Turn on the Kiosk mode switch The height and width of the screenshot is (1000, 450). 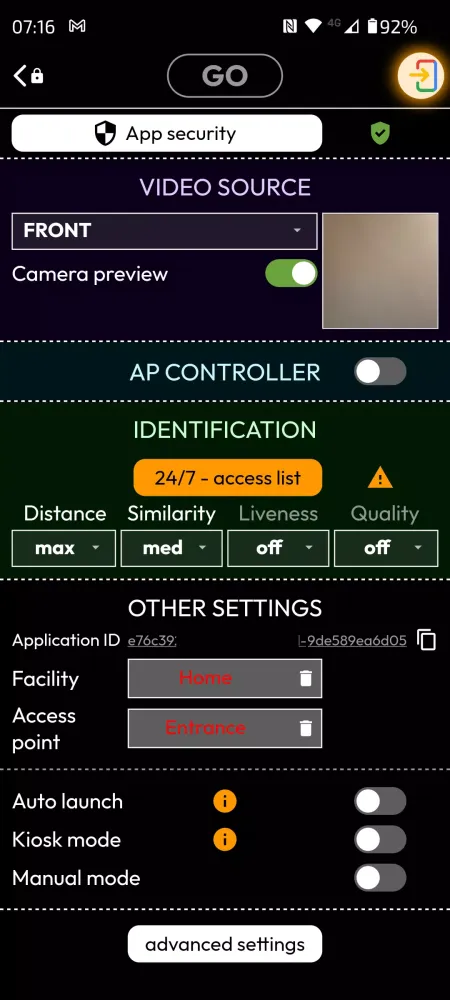[380, 839]
